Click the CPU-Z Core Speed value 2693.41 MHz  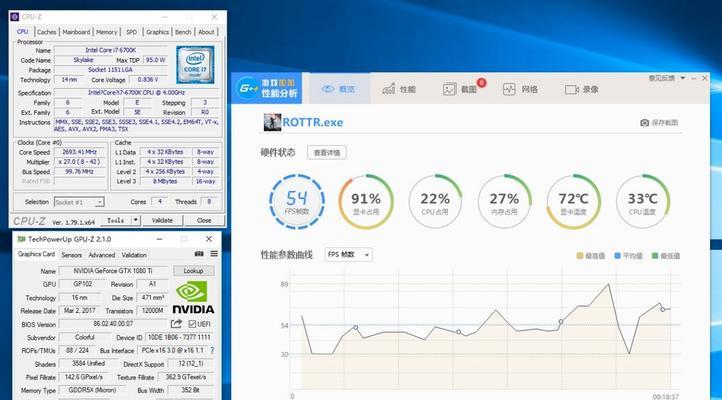(x=80, y=152)
